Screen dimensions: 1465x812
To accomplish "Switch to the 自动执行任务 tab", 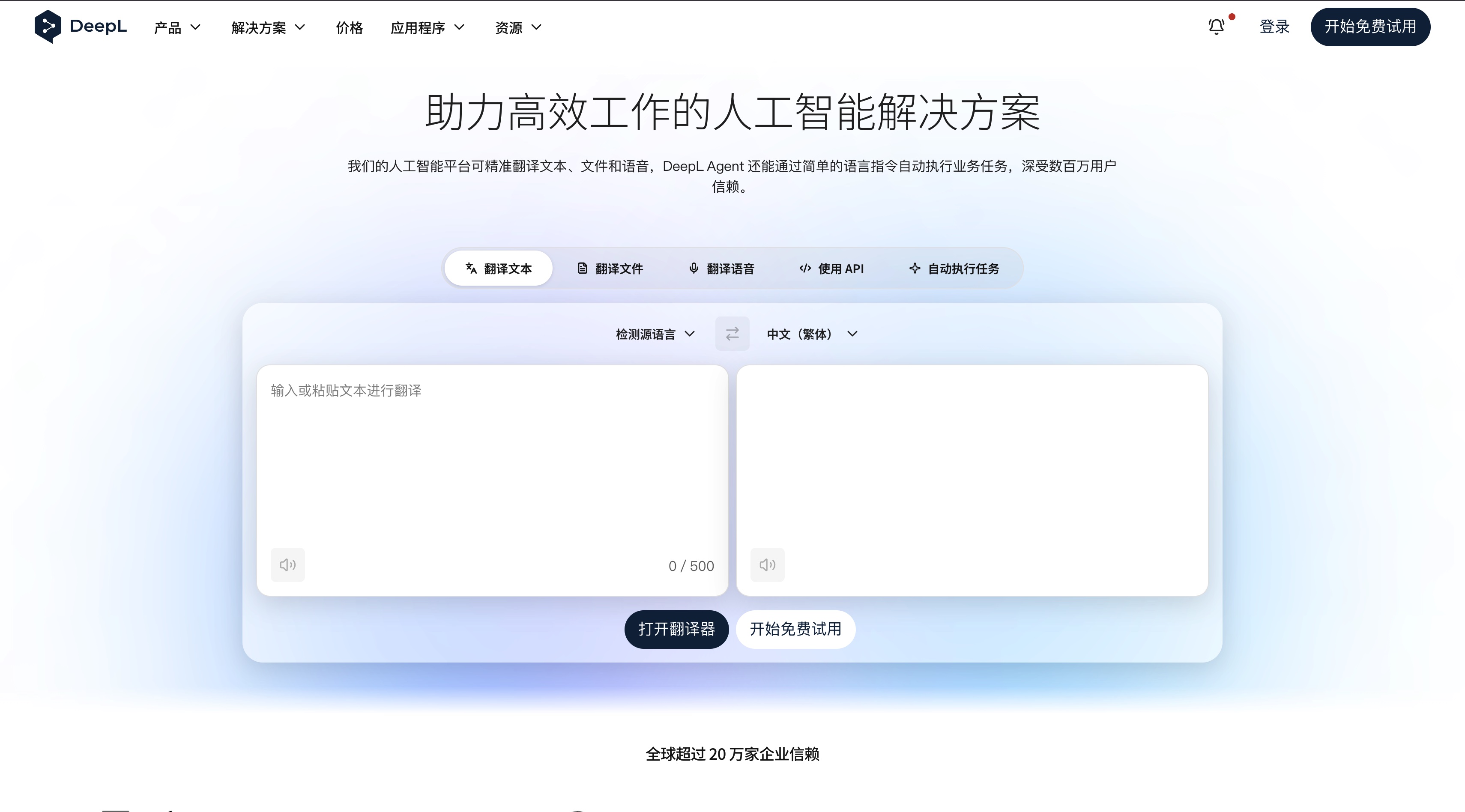I will [954, 269].
